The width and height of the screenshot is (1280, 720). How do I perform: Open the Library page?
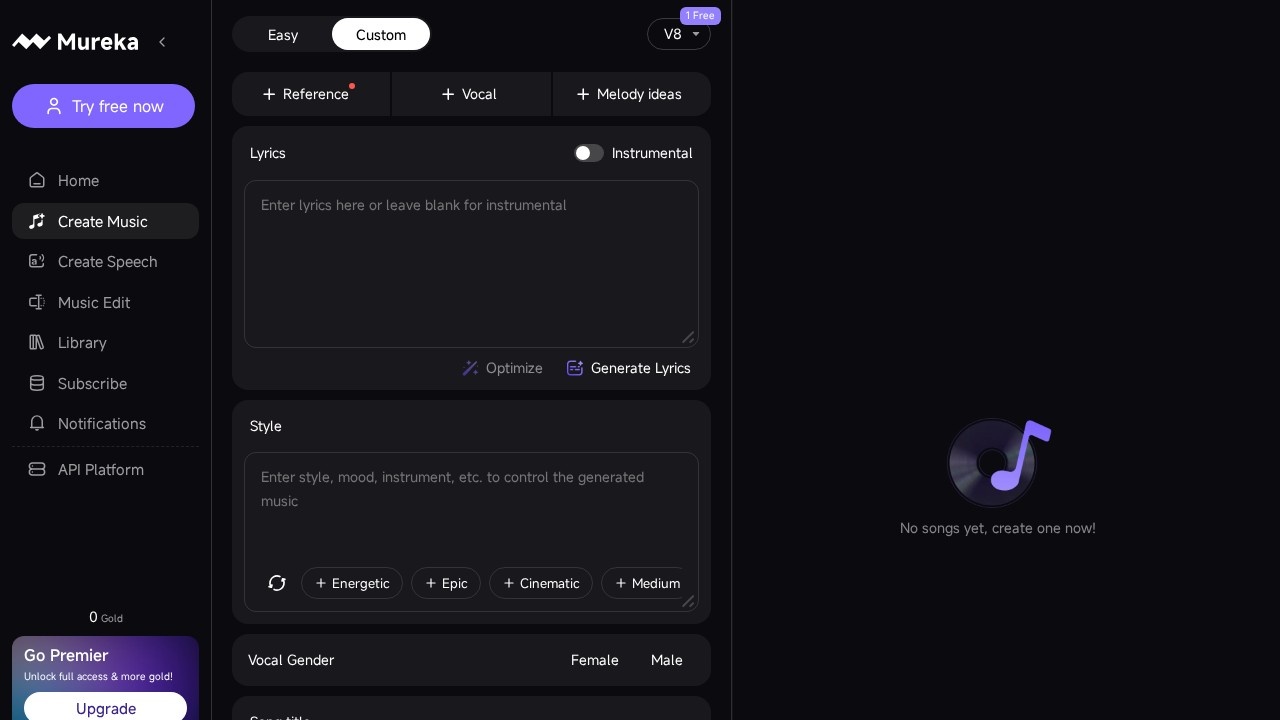tap(81, 343)
